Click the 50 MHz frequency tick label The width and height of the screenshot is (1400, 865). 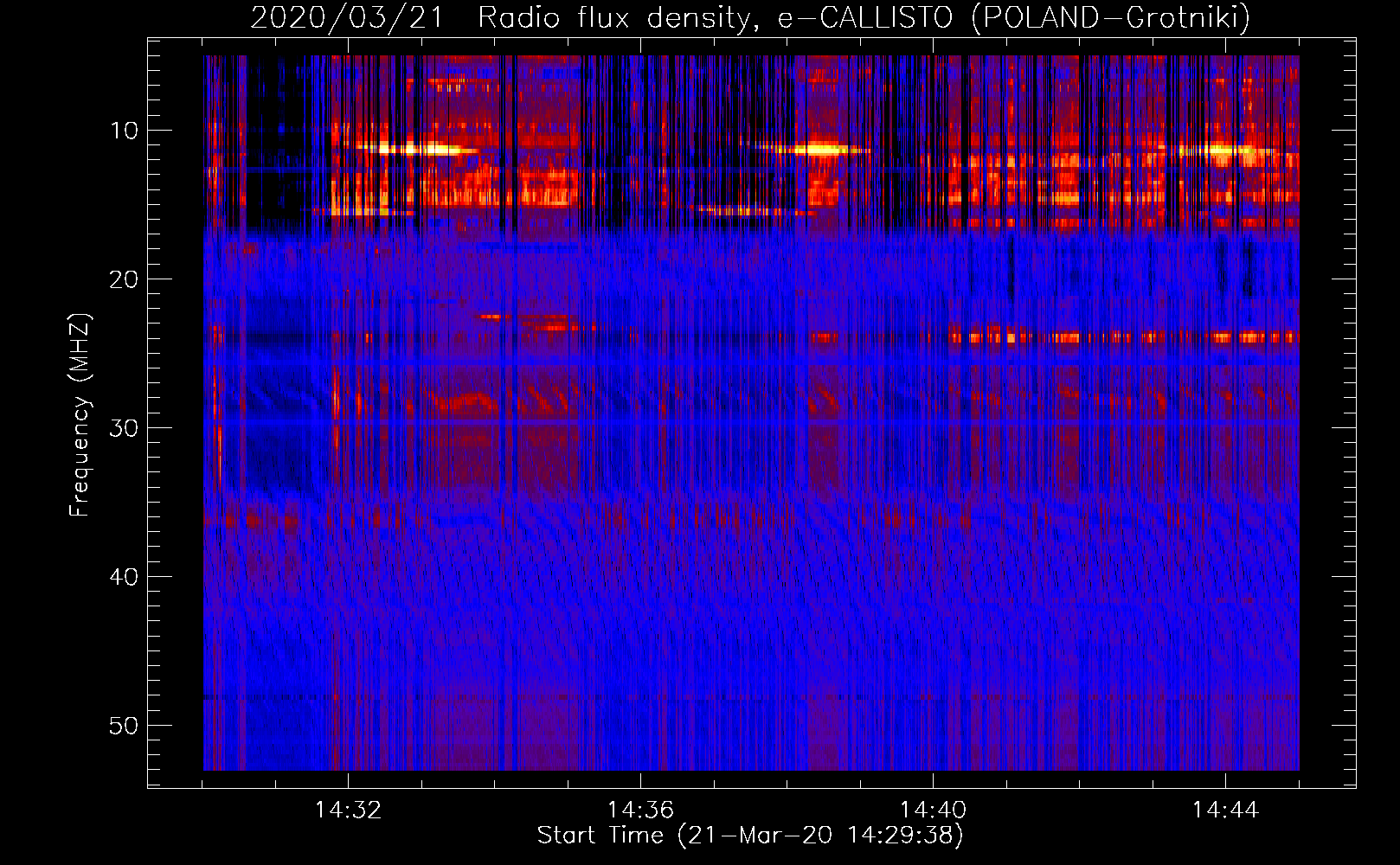(x=124, y=726)
